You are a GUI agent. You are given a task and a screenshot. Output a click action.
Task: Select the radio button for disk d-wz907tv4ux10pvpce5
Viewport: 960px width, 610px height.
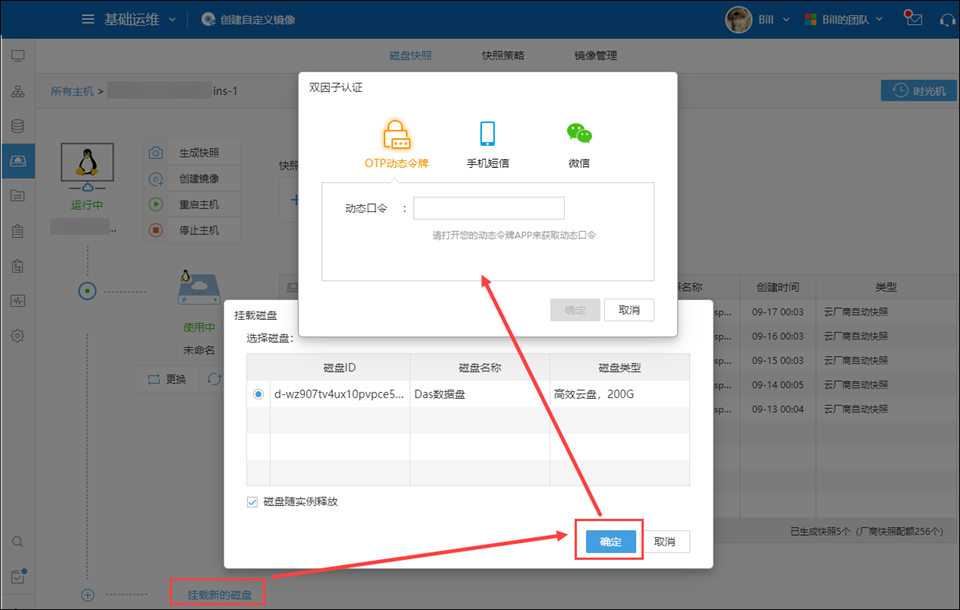(259, 394)
